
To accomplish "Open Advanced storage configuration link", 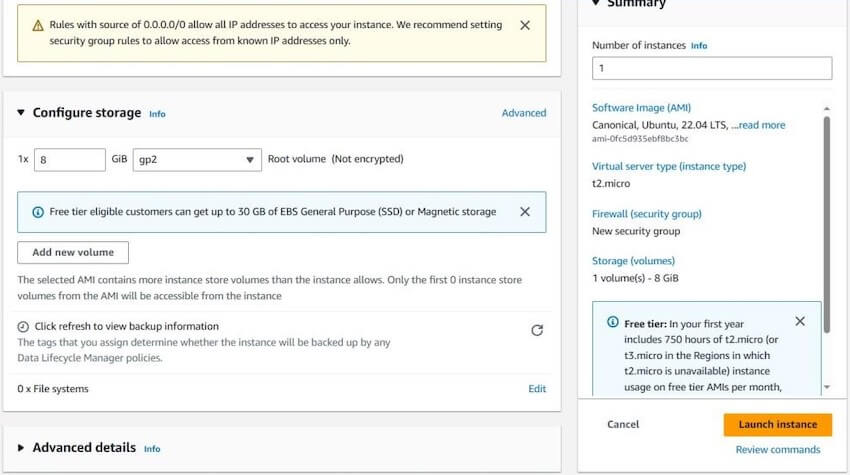I will click(x=524, y=113).
